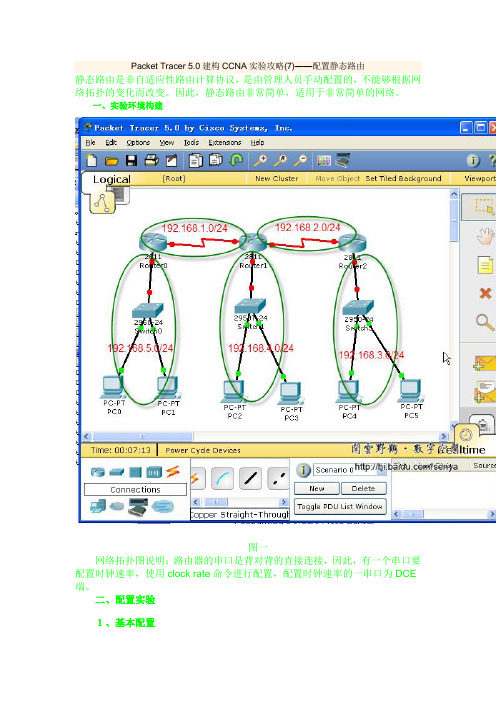Viewport: 496px width, 702px height.
Task: Select the dashed-rectangle Select tool
Action: pos(483,207)
